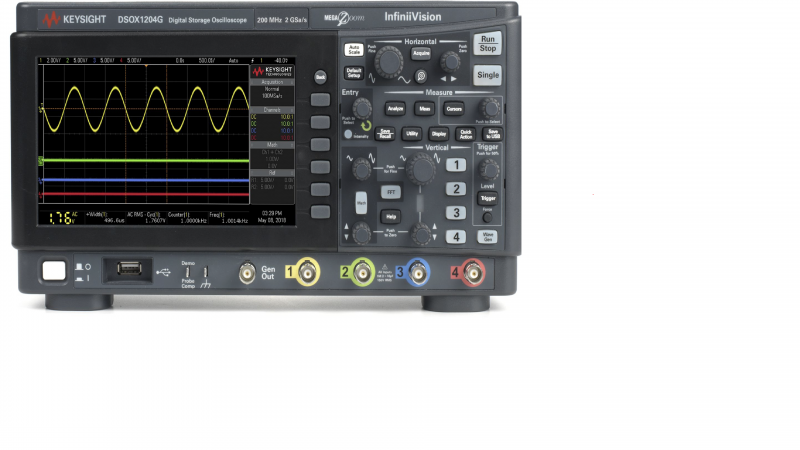Image resolution: width=800 pixels, height=450 pixels.
Task: Click the Math scale knob above the Math key
Action: 361,169
